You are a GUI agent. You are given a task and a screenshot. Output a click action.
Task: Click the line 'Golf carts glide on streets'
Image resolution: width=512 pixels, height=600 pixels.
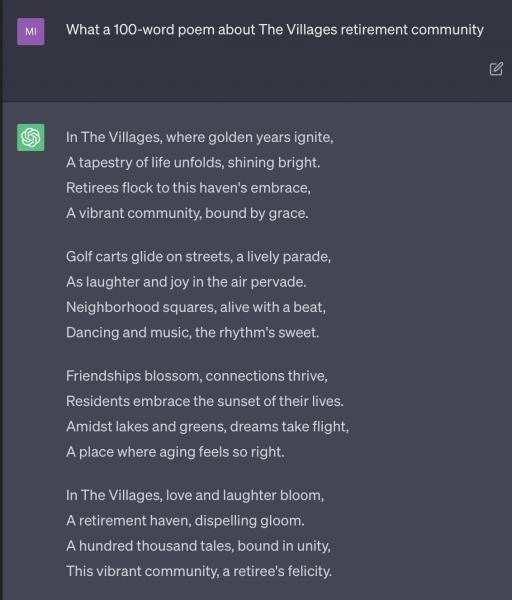point(198,256)
